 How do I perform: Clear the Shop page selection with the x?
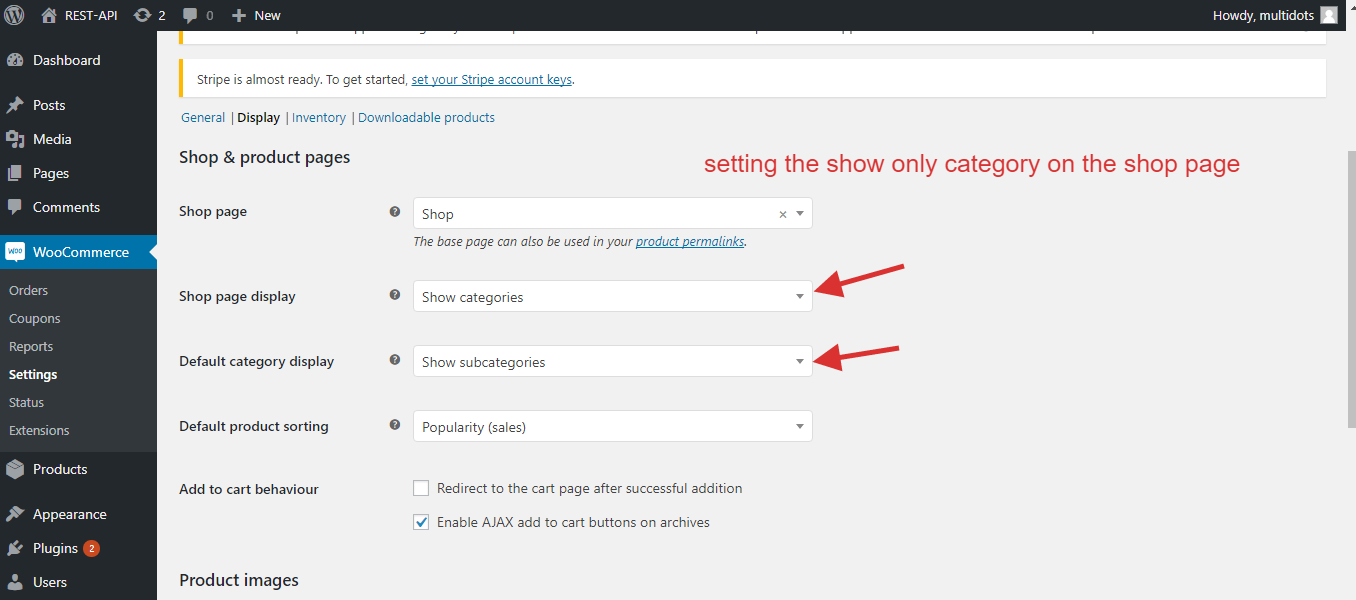783,214
